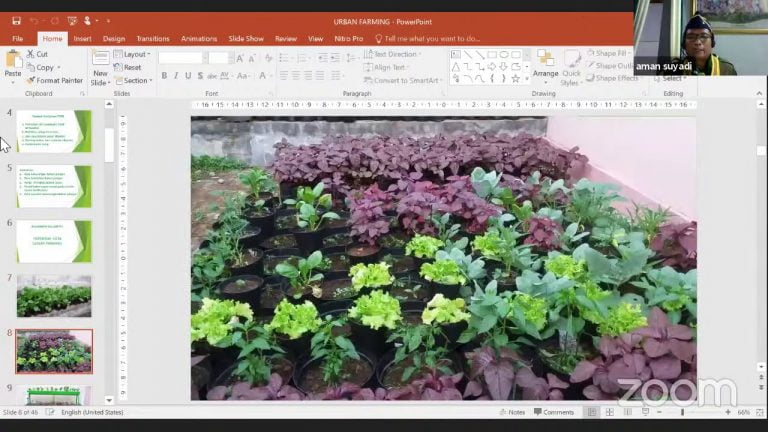This screenshot has width=768, height=432.
Task: Start Slide Show from status bar icon
Action: (646, 412)
